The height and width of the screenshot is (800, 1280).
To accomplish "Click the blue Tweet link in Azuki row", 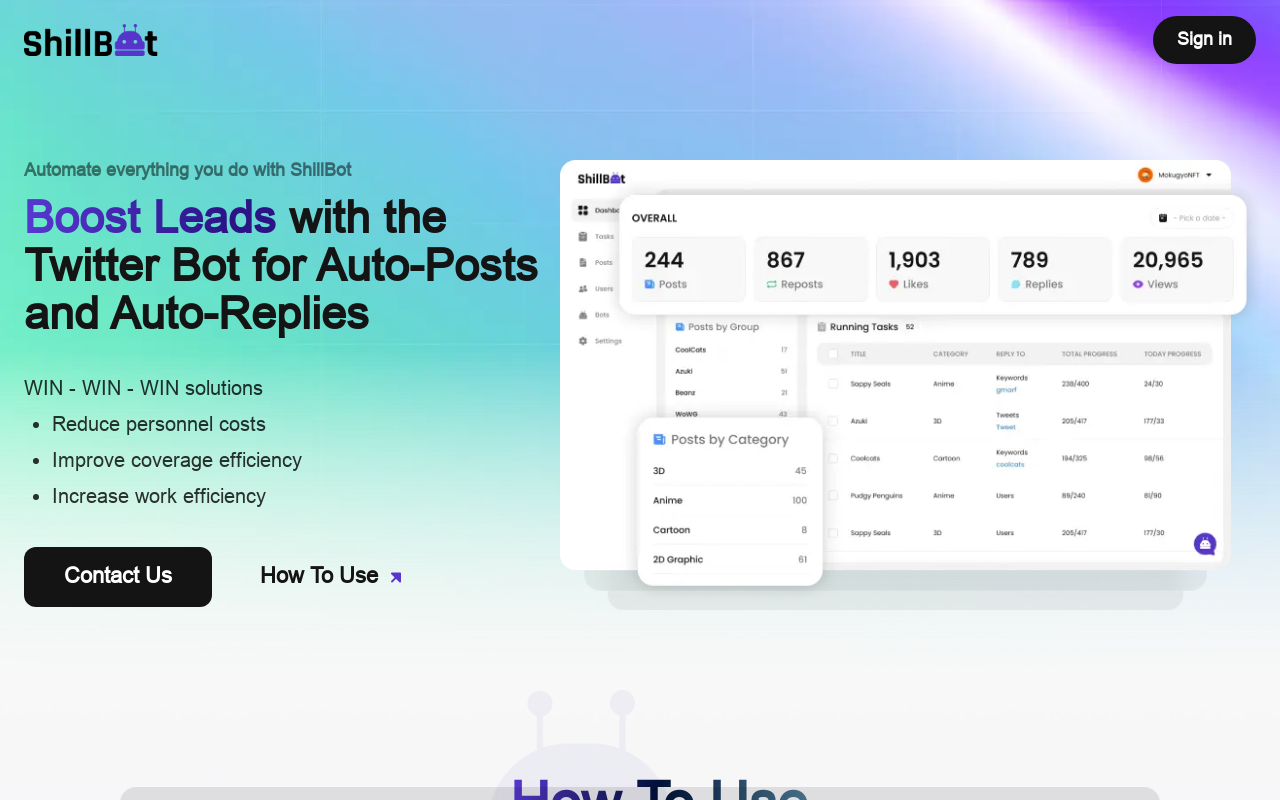I will (x=1006, y=427).
